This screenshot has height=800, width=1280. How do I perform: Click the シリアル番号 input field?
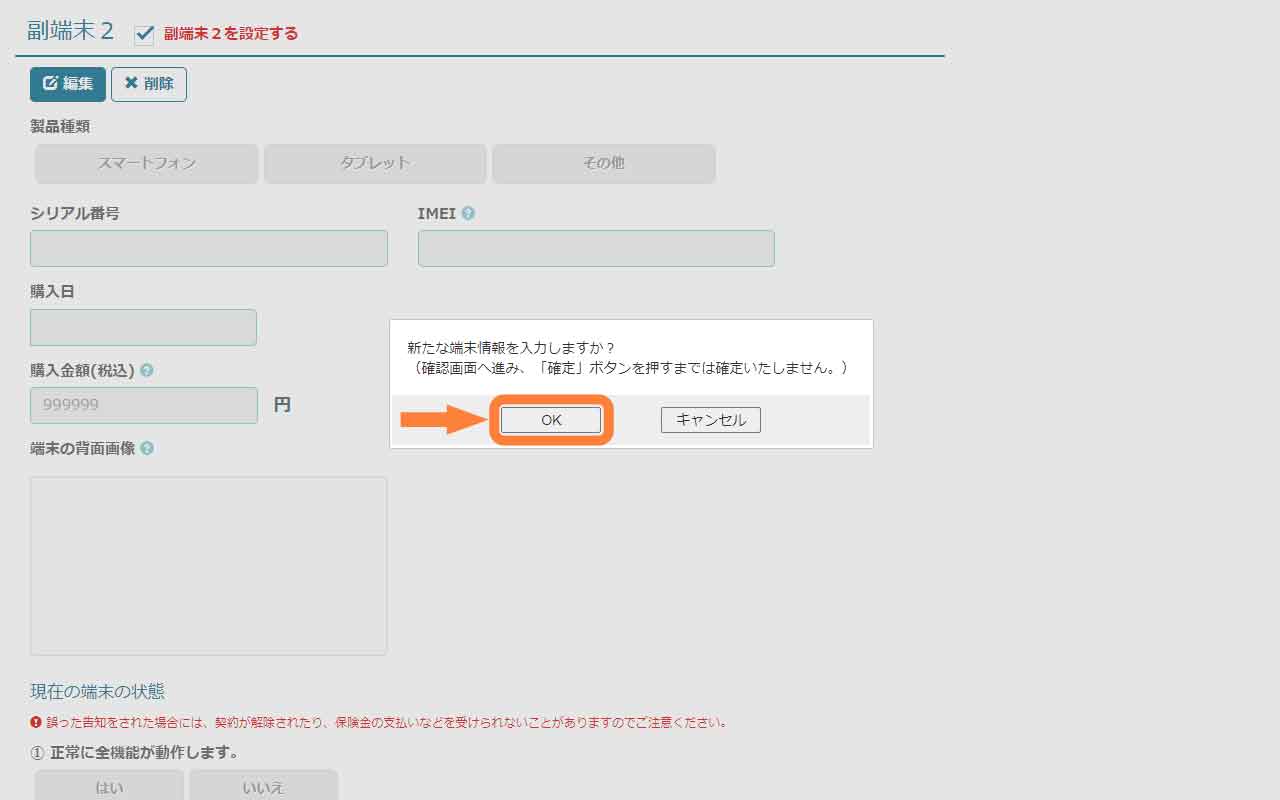click(x=209, y=248)
